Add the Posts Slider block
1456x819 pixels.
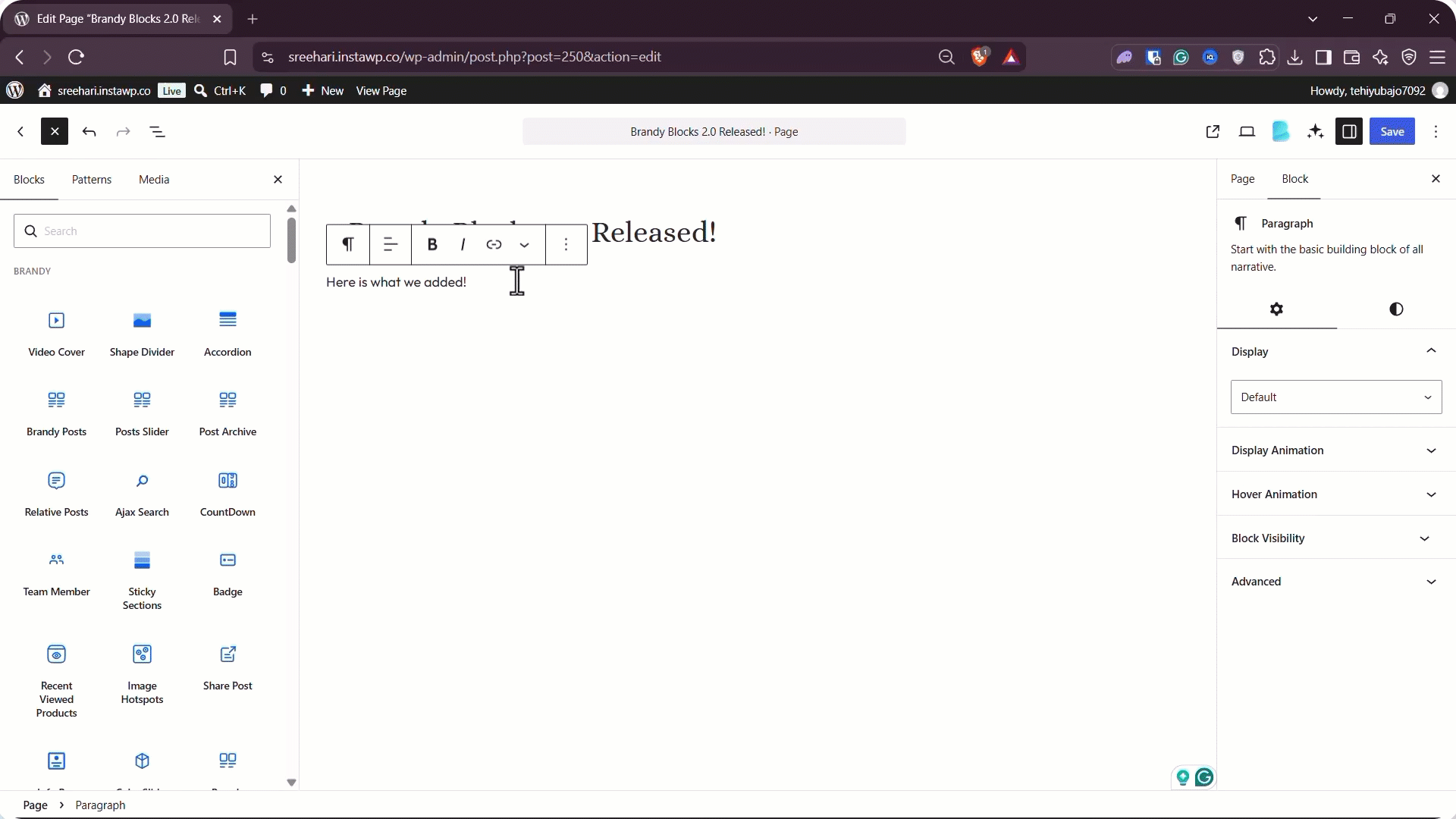click(x=142, y=413)
